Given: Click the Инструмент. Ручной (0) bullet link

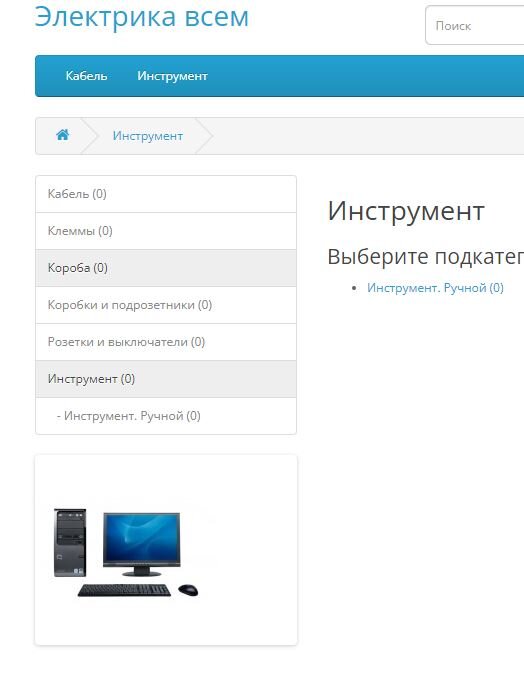Looking at the screenshot, I should tap(435, 288).
